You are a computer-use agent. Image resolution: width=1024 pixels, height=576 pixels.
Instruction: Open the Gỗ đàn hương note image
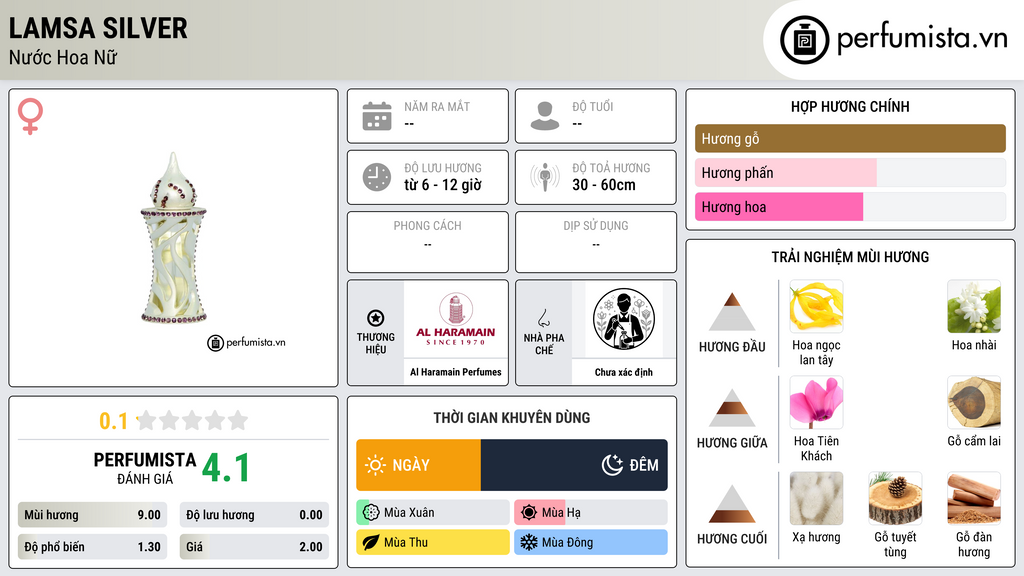(974, 499)
